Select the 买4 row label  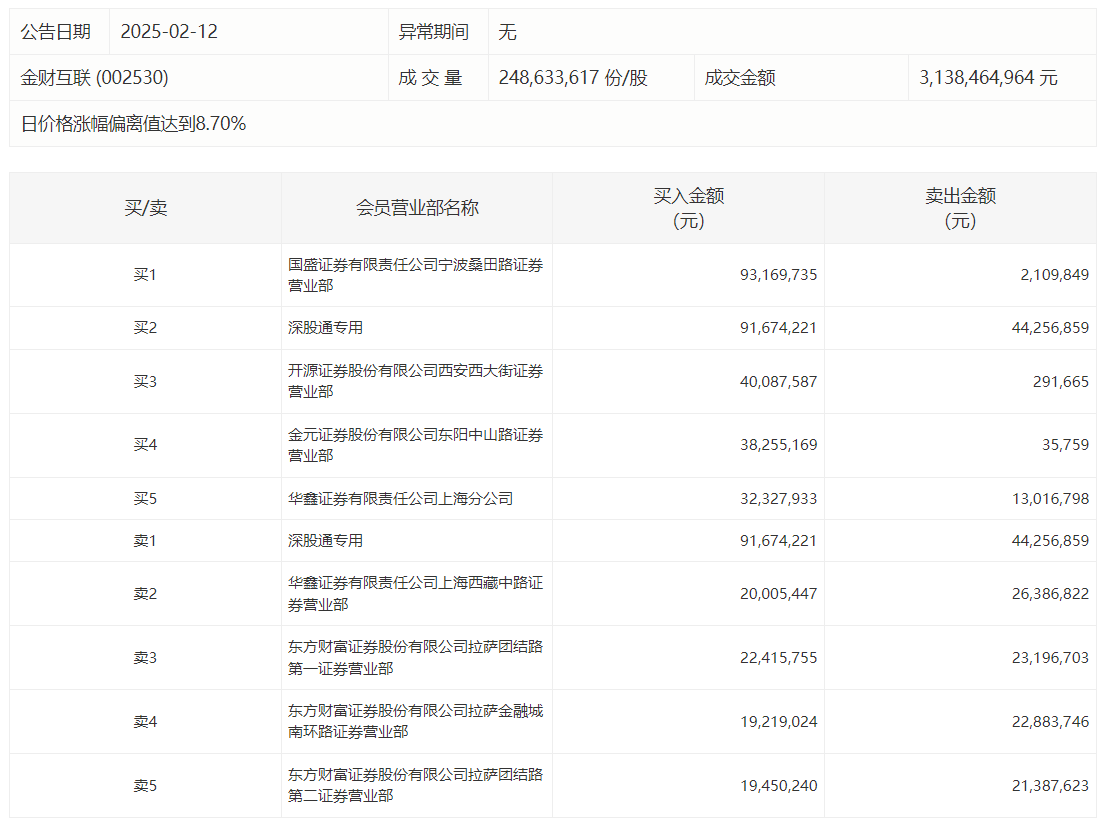point(145,445)
